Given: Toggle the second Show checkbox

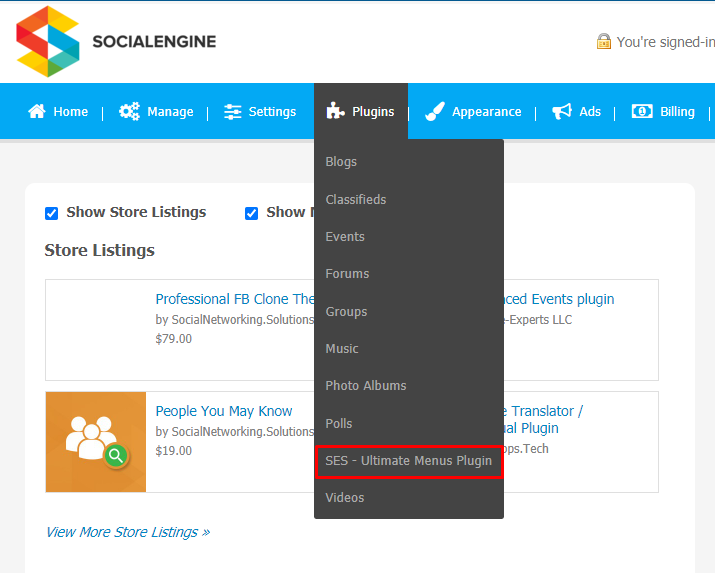Looking at the screenshot, I should pyautogui.click(x=251, y=213).
